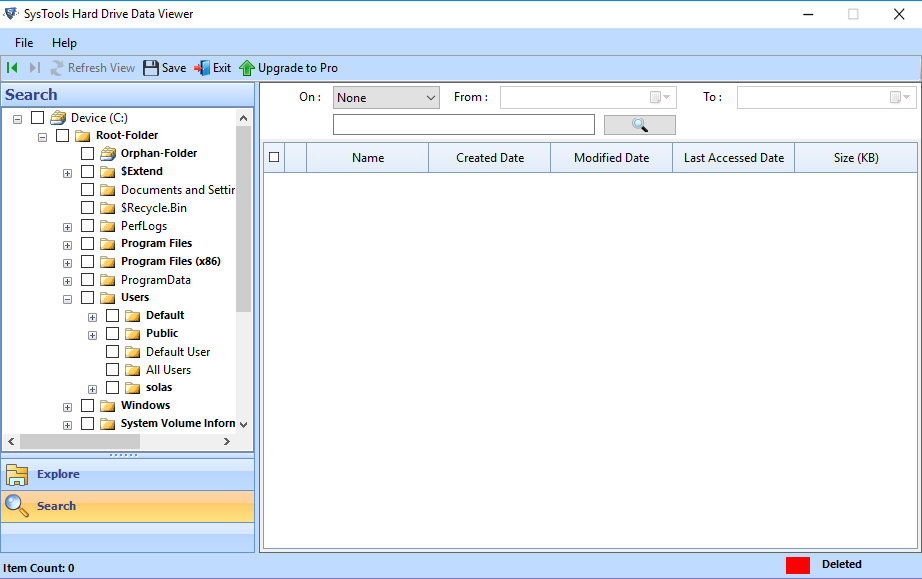This screenshot has width=922, height=579.
Task: Click the solas folder icon
Action: pyautogui.click(x=133, y=388)
